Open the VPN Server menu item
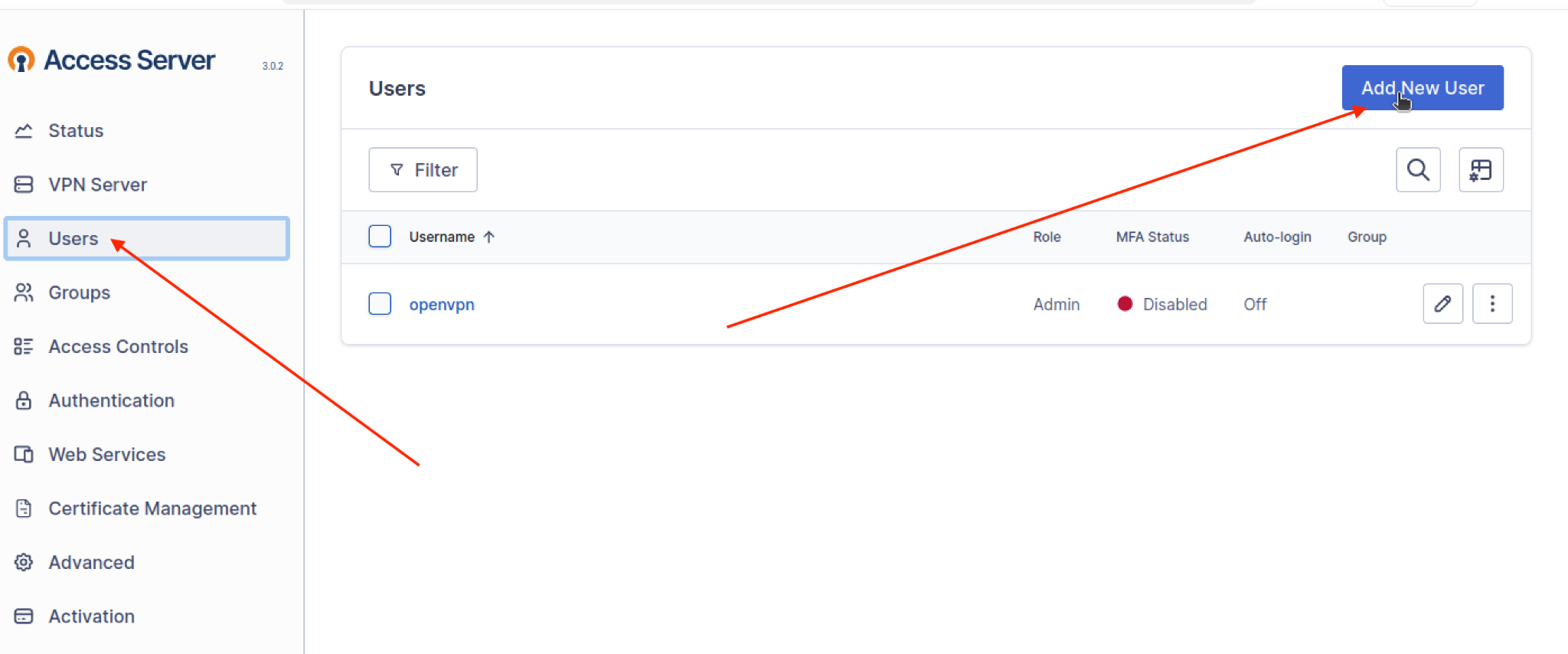The height and width of the screenshot is (654, 1568). pyautogui.click(x=97, y=185)
